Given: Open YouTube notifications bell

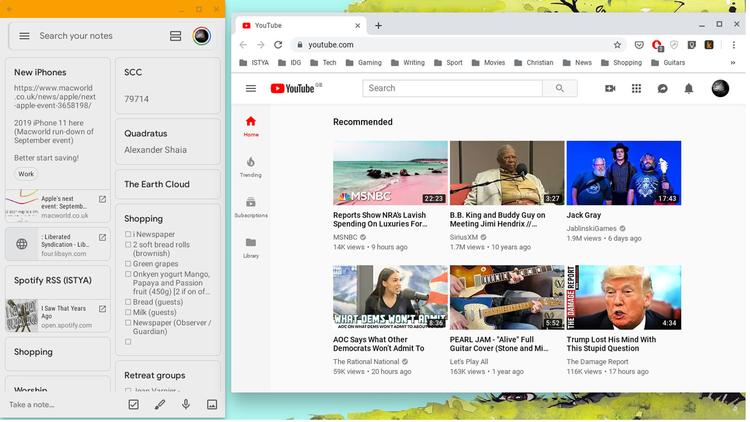Looking at the screenshot, I should pos(688,89).
